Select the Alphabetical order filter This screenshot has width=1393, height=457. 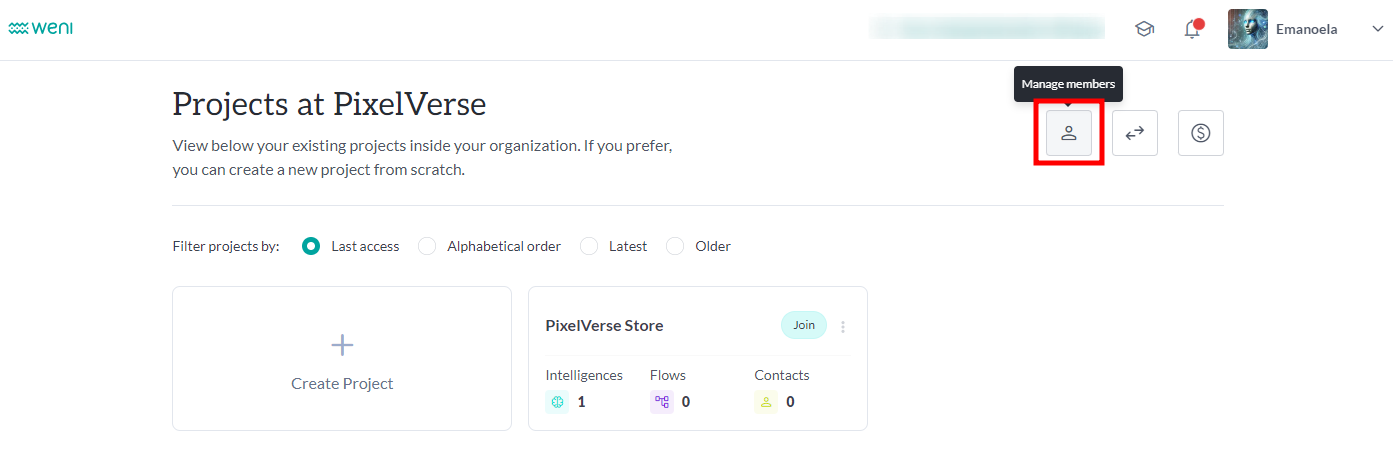tap(427, 246)
